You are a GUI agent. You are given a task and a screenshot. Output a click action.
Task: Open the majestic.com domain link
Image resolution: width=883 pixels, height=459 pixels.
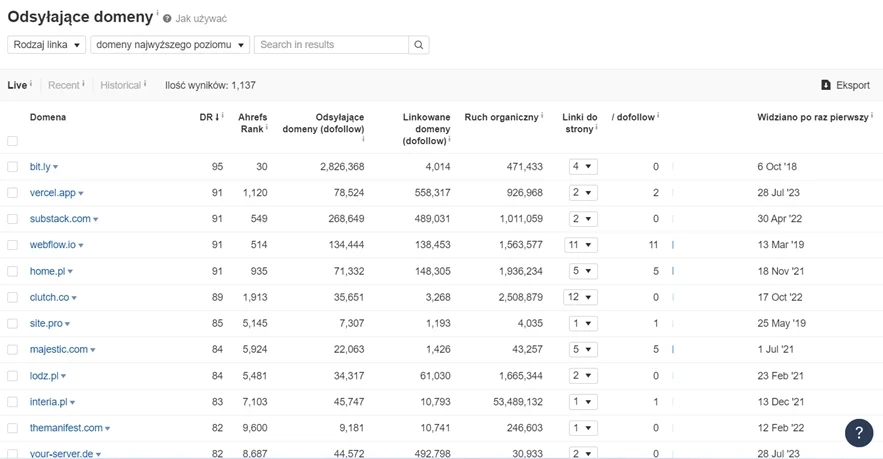coord(59,350)
